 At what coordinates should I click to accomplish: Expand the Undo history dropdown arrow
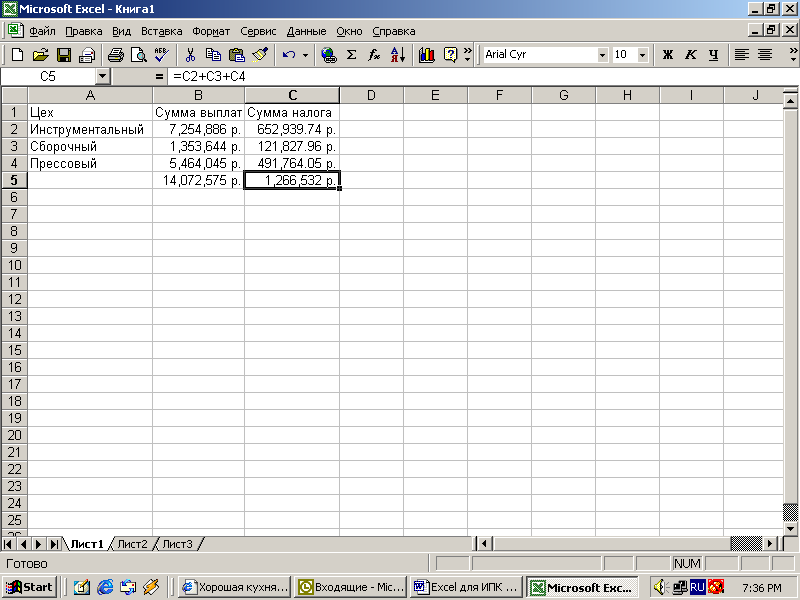click(305, 55)
